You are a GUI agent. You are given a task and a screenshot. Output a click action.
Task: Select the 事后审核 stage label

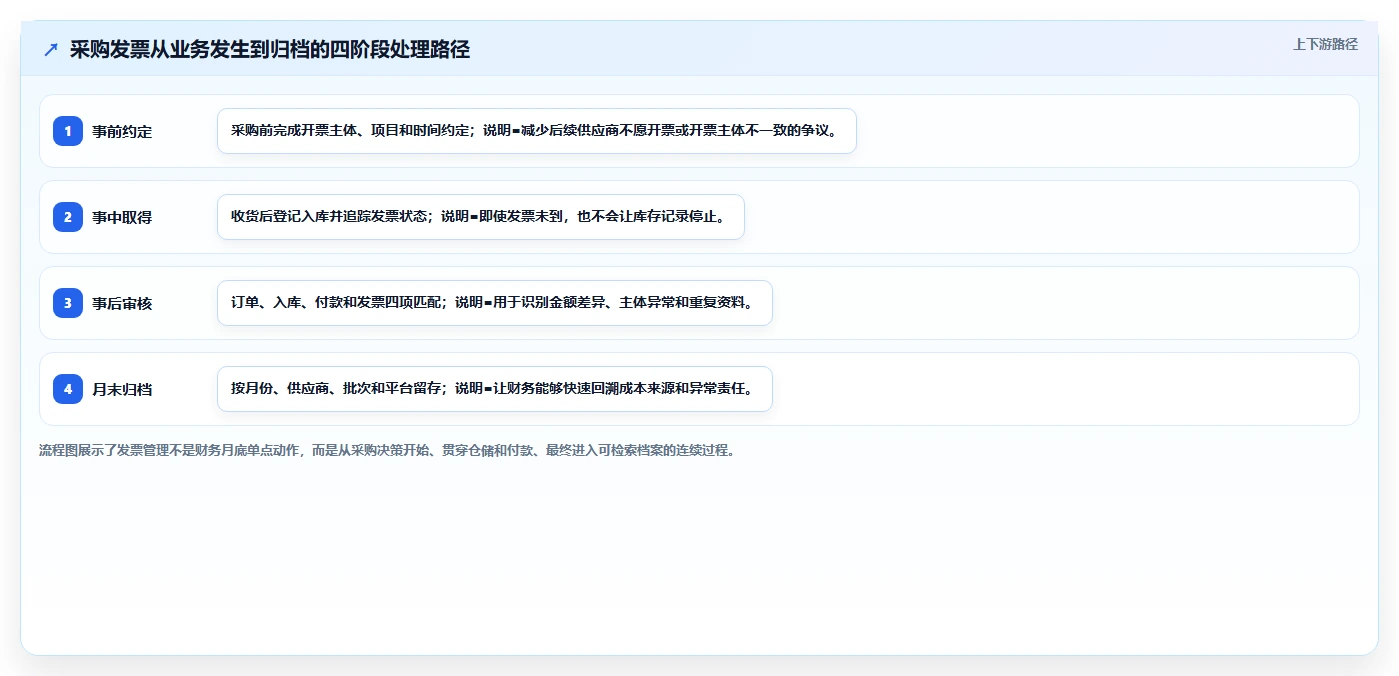point(122,303)
